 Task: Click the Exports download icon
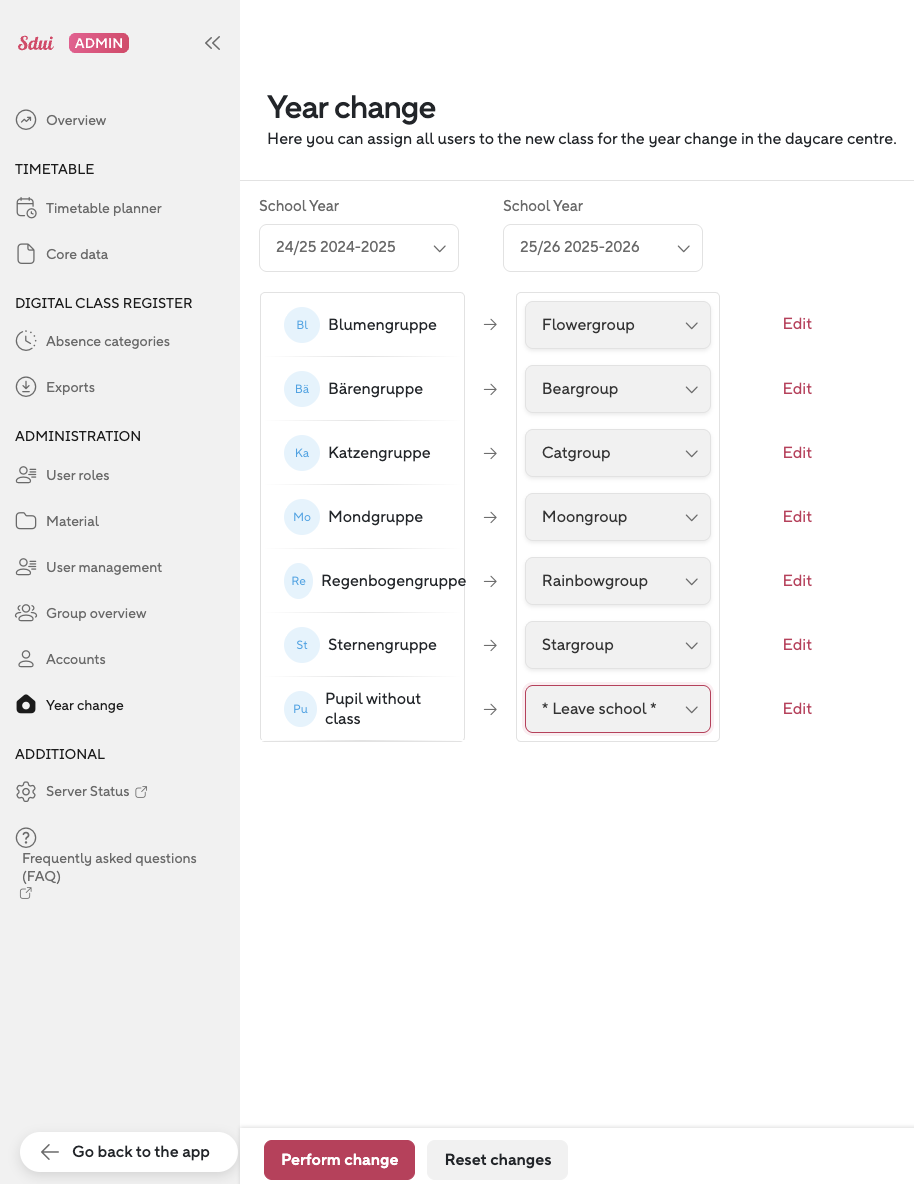tap(26, 387)
